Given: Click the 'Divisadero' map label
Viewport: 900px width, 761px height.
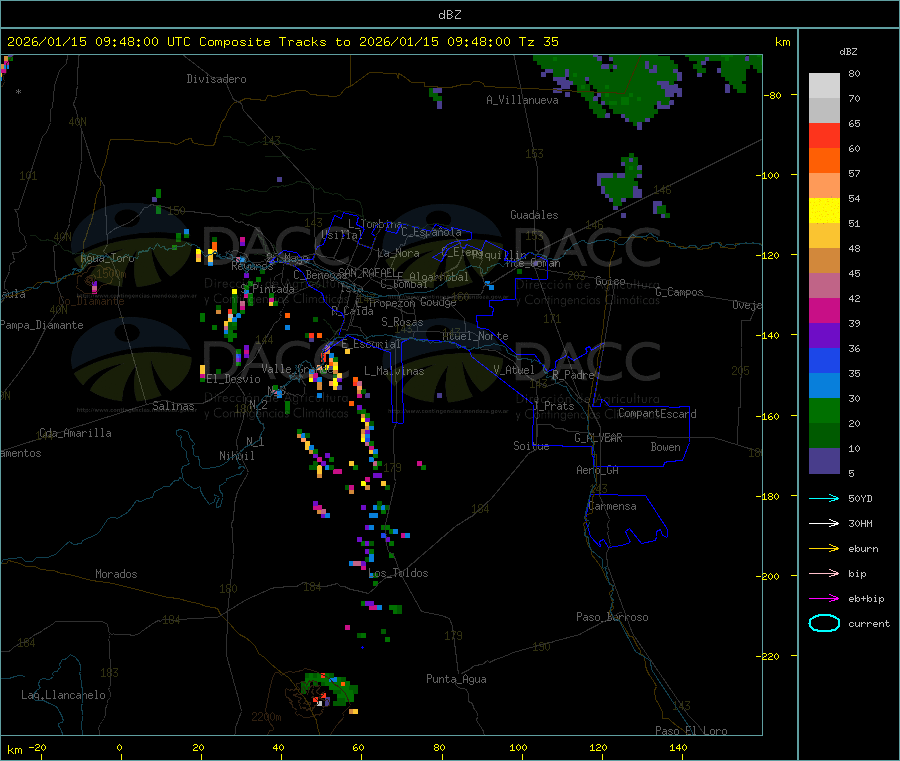Looking at the screenshot, I should click(216, 79).
